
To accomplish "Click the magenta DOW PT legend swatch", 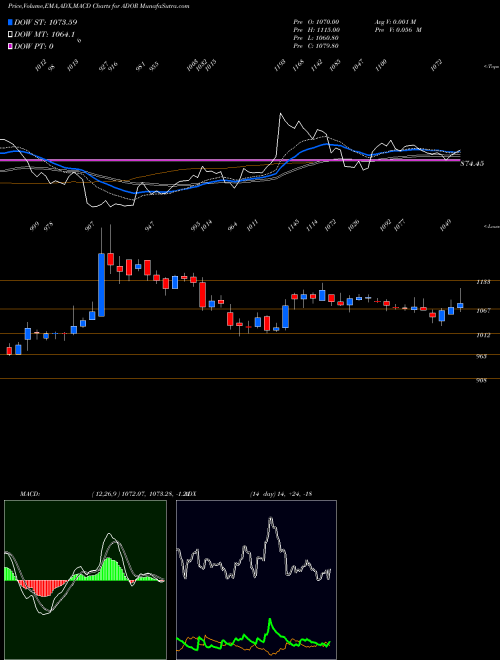I will click(x=10, y=46).
